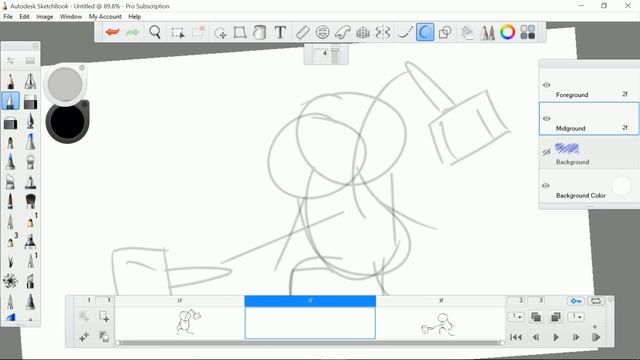This screenshot has height=360, width=640.
Task: Open the Window menu
Action: [71, 17]
